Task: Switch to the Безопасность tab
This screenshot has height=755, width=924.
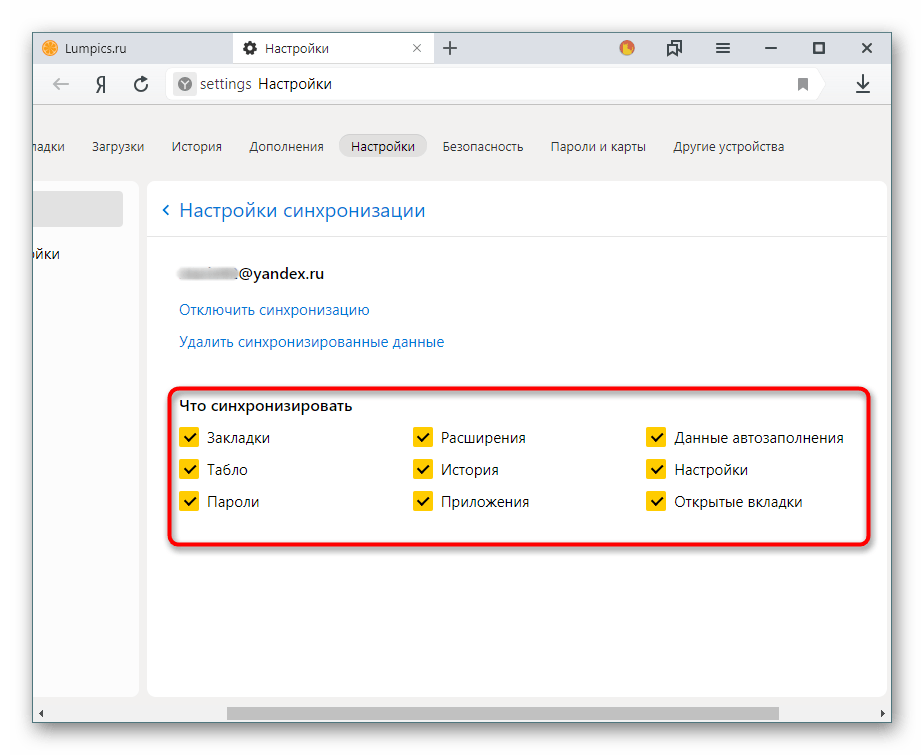Action: coord(483,146)
